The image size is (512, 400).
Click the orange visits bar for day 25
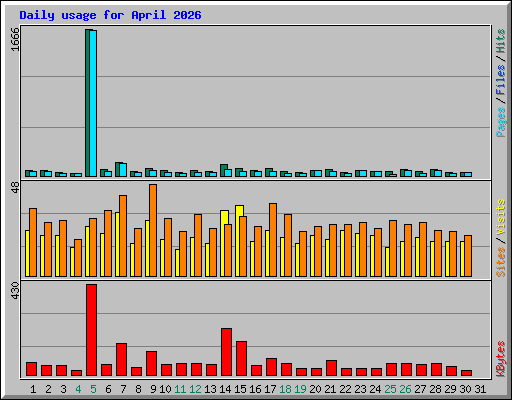tap(393, 248)
